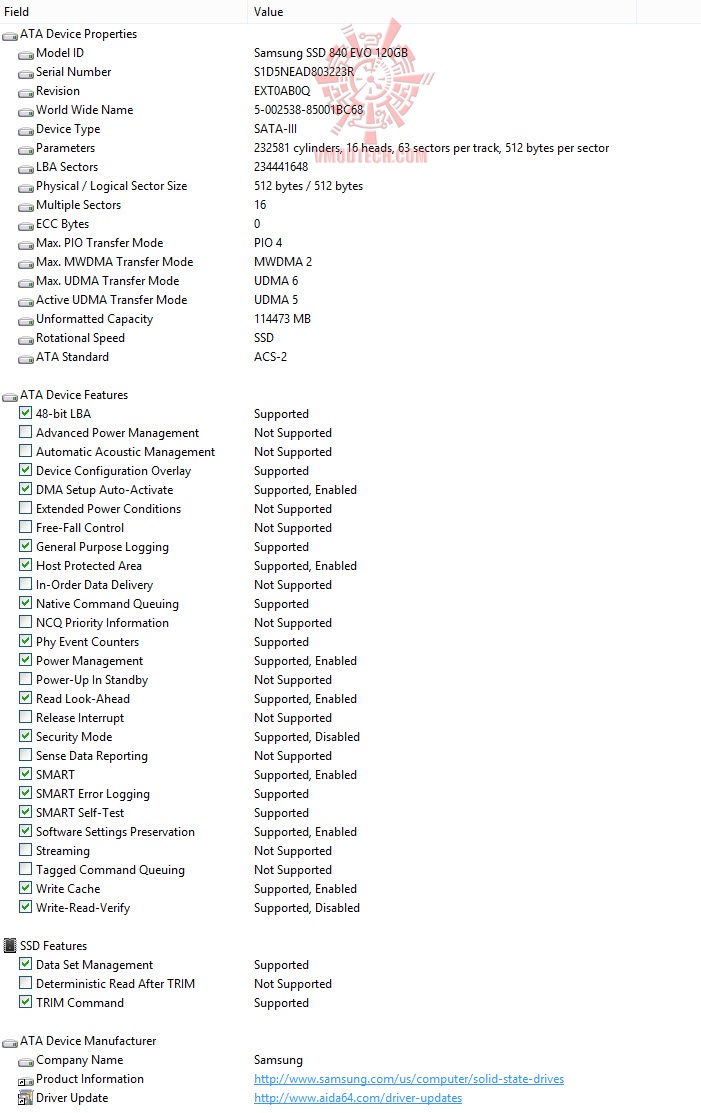The height and width of the screenshot is (1113, 701).
Task: Toggle the SMART Self-Test checkbox
Action: pos(26,811)
